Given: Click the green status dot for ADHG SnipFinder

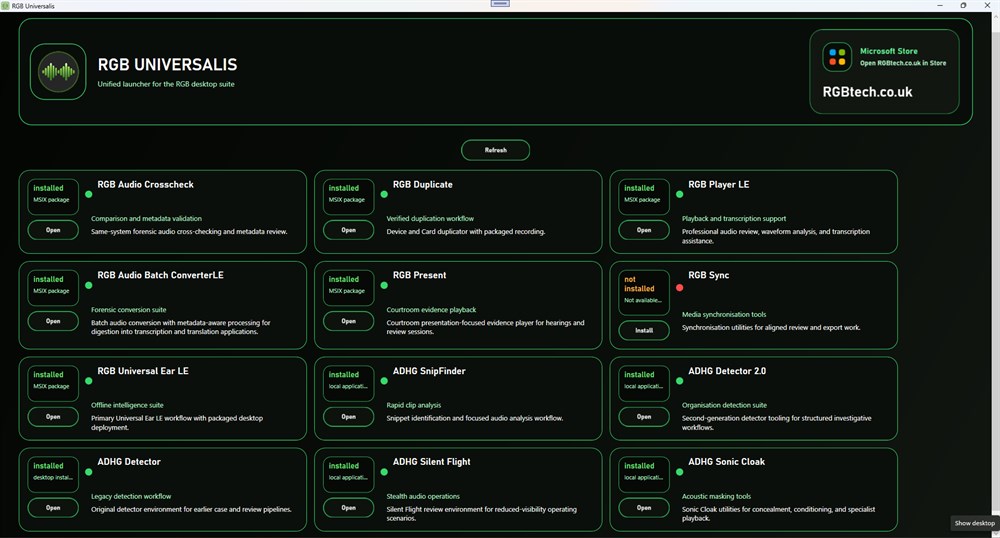Looking at the screenshot, I should 384,381.
